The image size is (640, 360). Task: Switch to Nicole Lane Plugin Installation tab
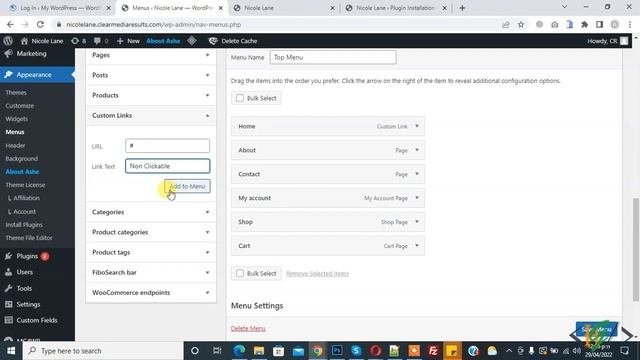pyautogui.click(x=395, y=8)
